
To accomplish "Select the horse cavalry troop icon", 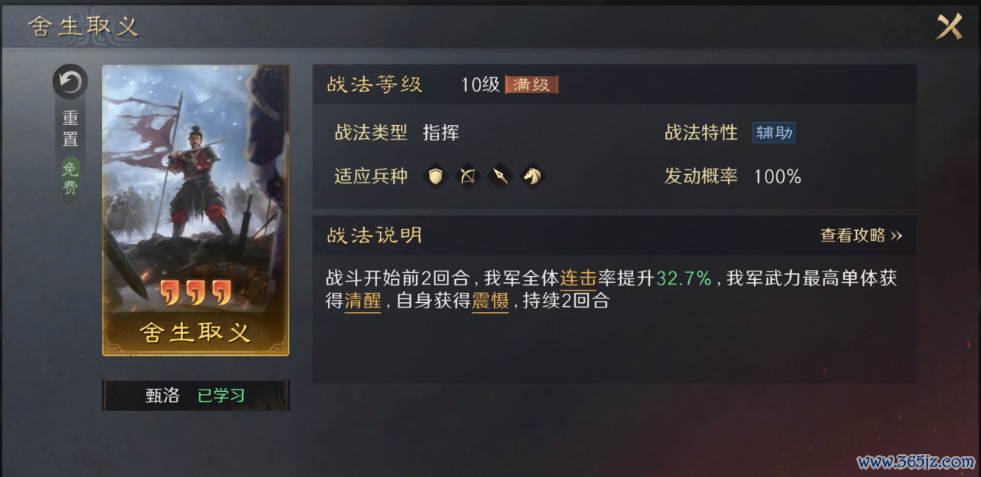I will click(532, 177).
